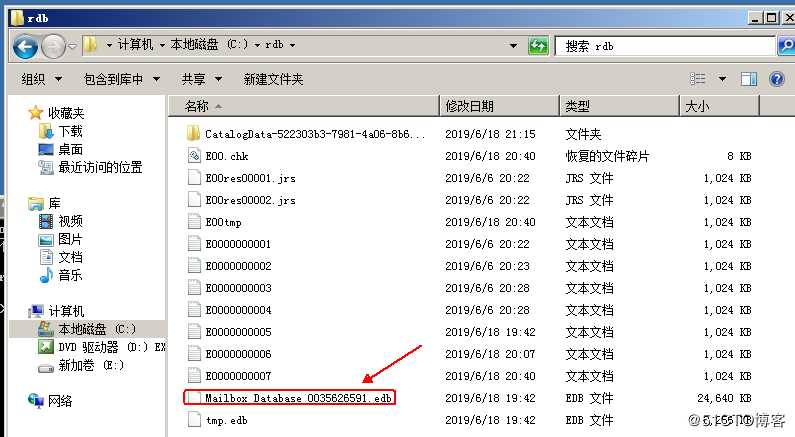
Task: Click the 恢复的文件碎片 type cell
Action: (607, 156)
